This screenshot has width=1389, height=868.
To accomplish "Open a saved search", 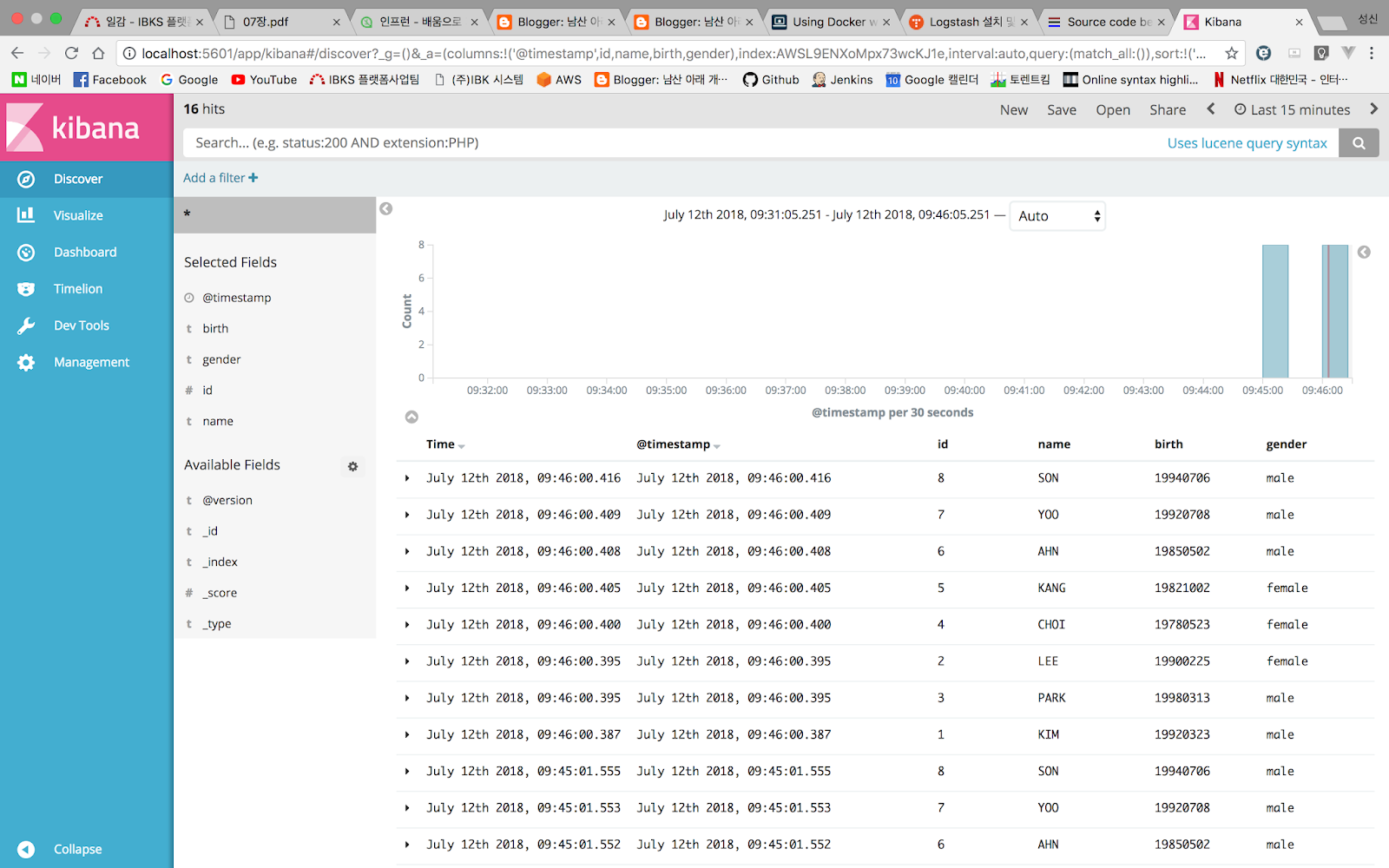I will point(1112,109).
